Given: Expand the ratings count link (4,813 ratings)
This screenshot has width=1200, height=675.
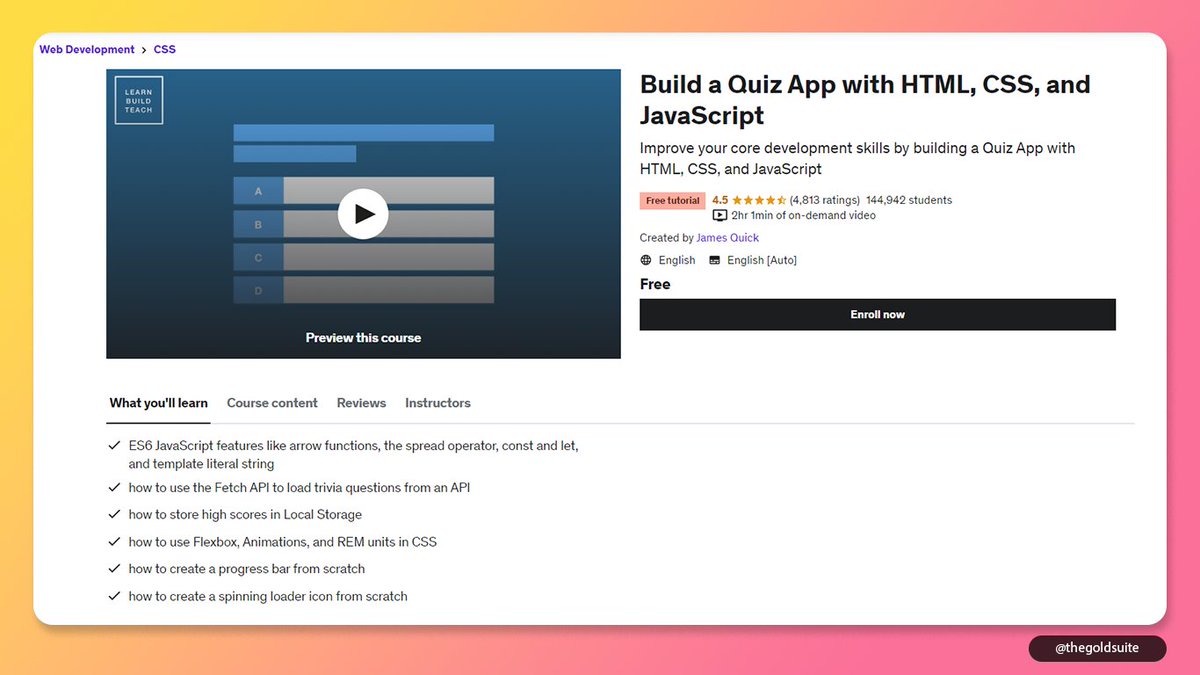Looking at the screenshot, I should (x=822, y=200).
